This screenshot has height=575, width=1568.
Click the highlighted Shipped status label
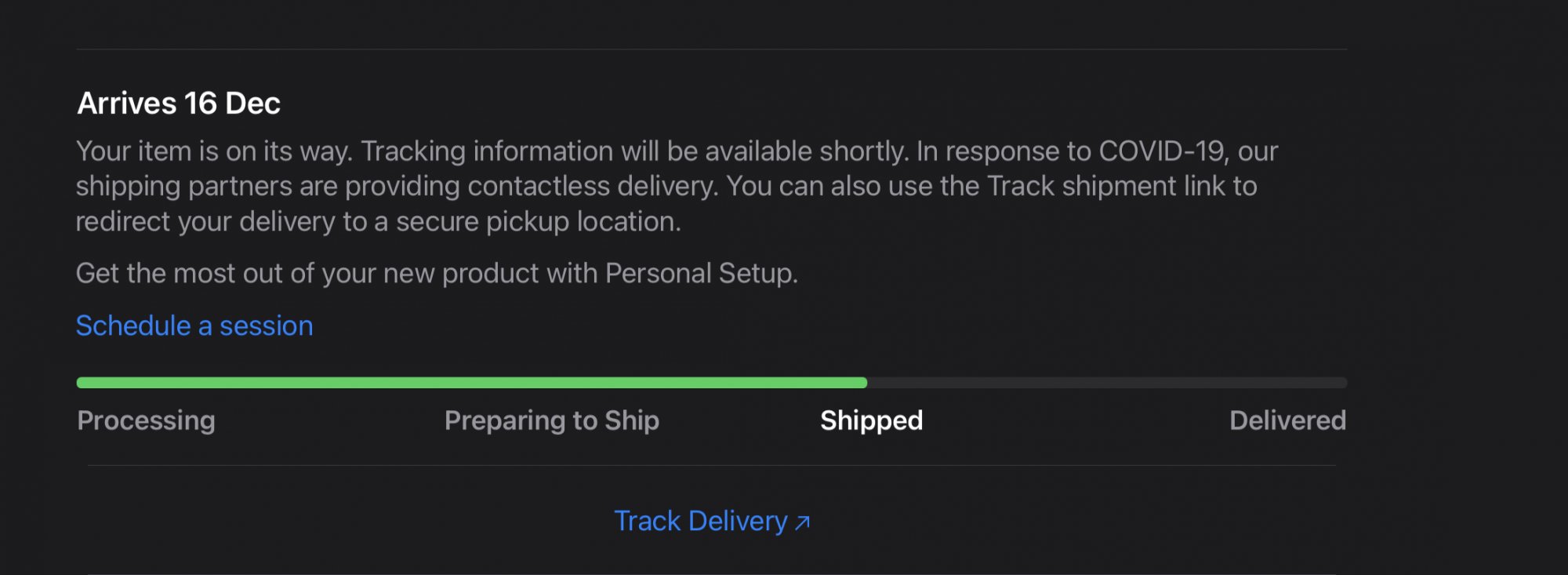pos(871,420)
